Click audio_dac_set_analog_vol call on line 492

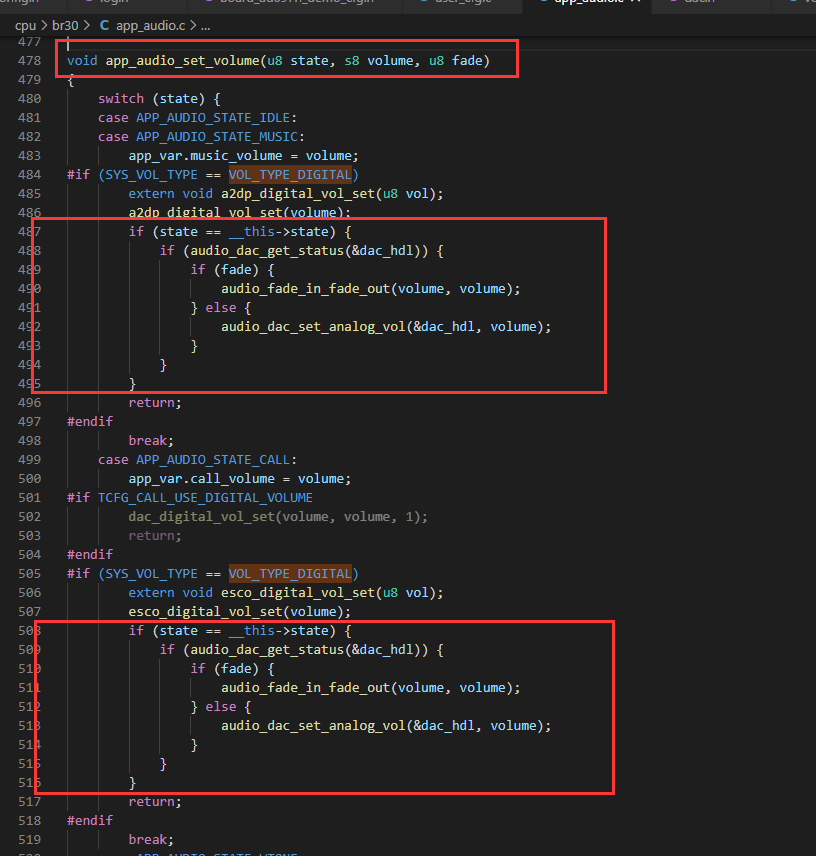click(313, 326)
